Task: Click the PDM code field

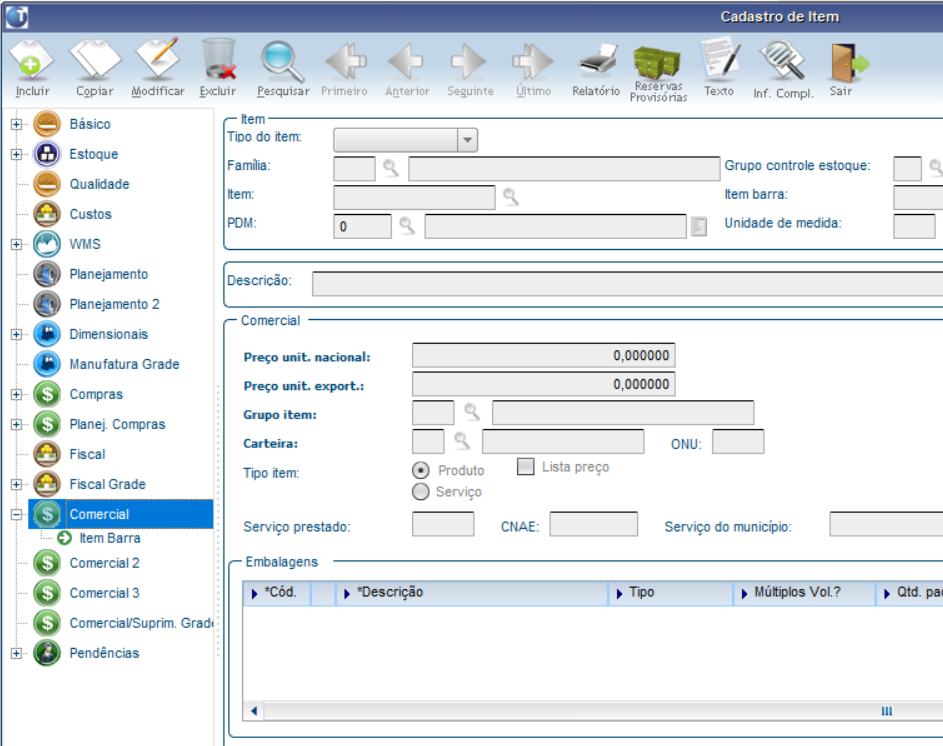Action: [x=362, y=226]
